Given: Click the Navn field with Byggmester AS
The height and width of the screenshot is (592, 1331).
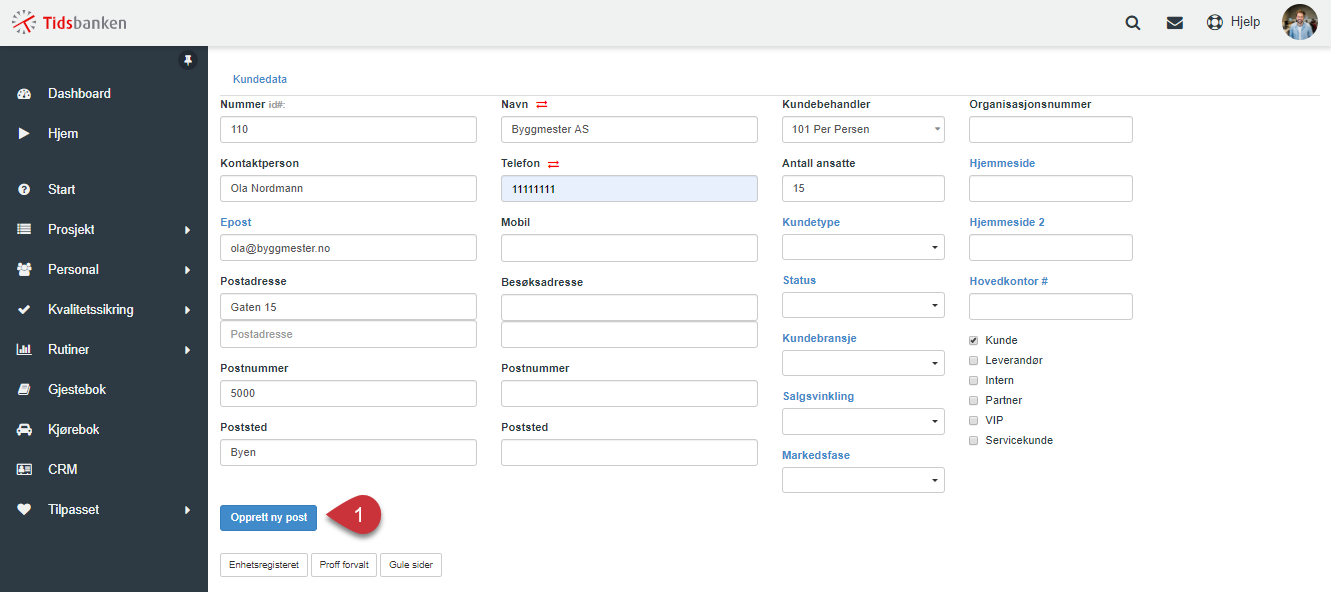Looking at the screenshot, I should point(629,130).
